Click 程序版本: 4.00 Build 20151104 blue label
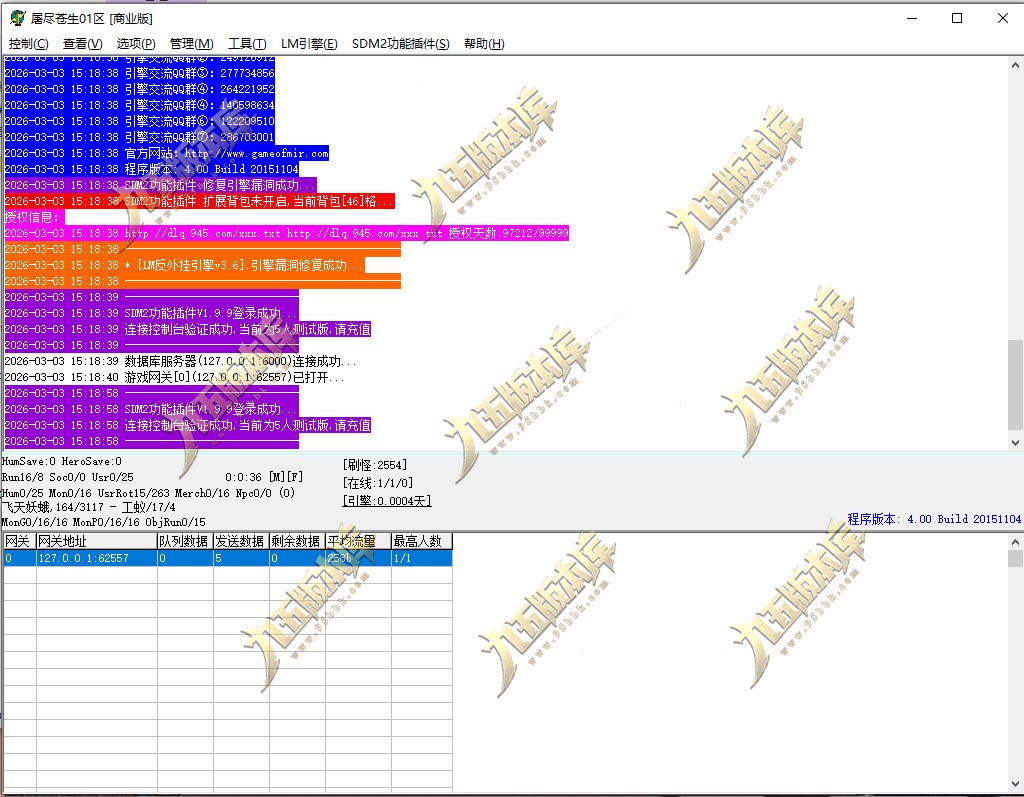1024x797 pixels. click(x=934, y=519)
